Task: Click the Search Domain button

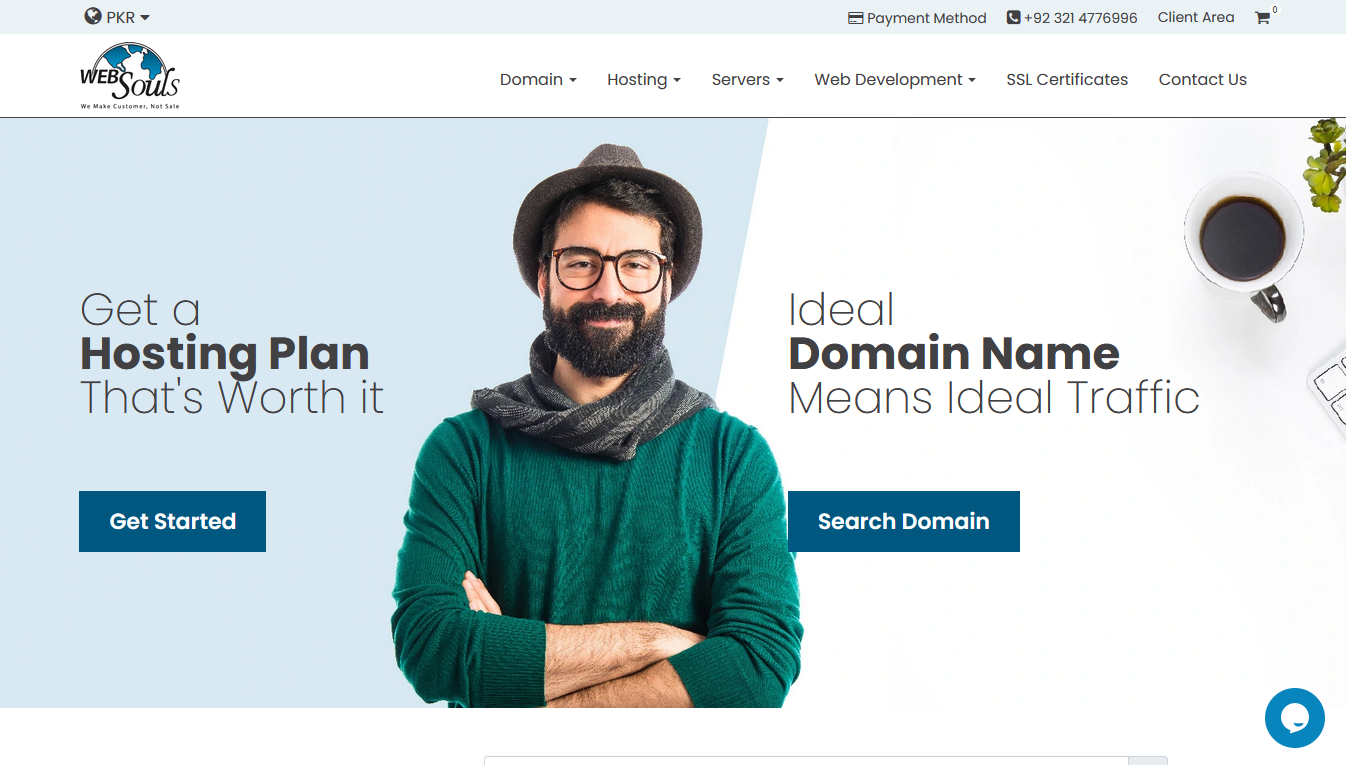Action: (903, 521)
